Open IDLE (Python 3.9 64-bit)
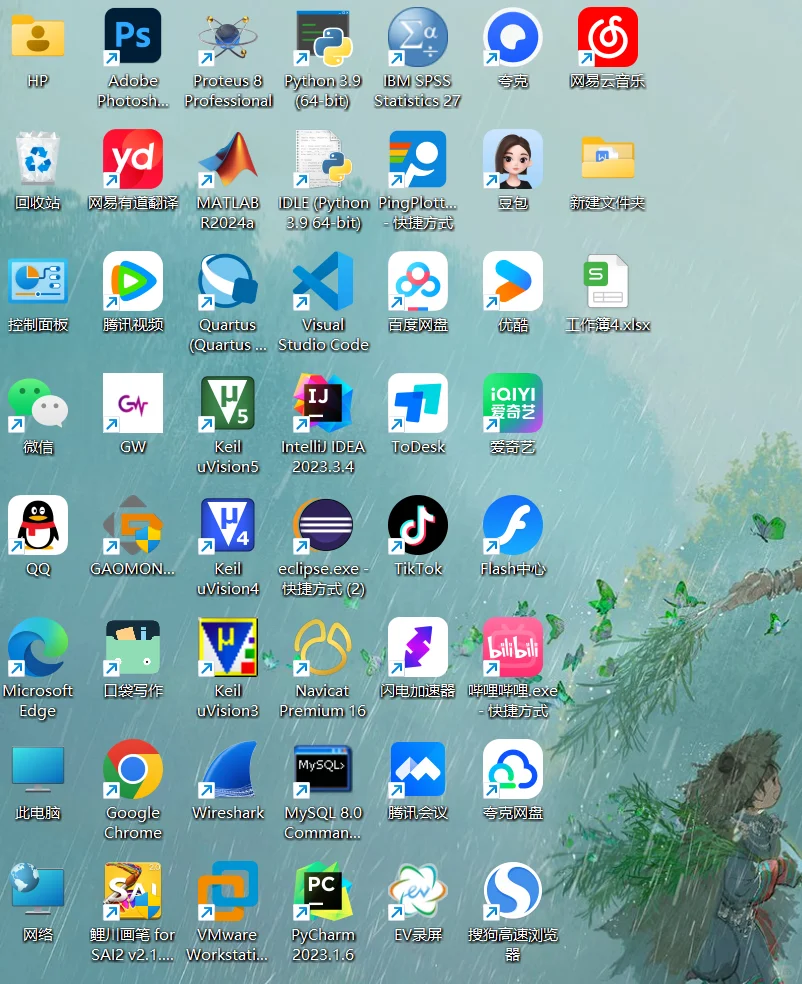This screenshot has height=984, width=802. pos(323,159)
